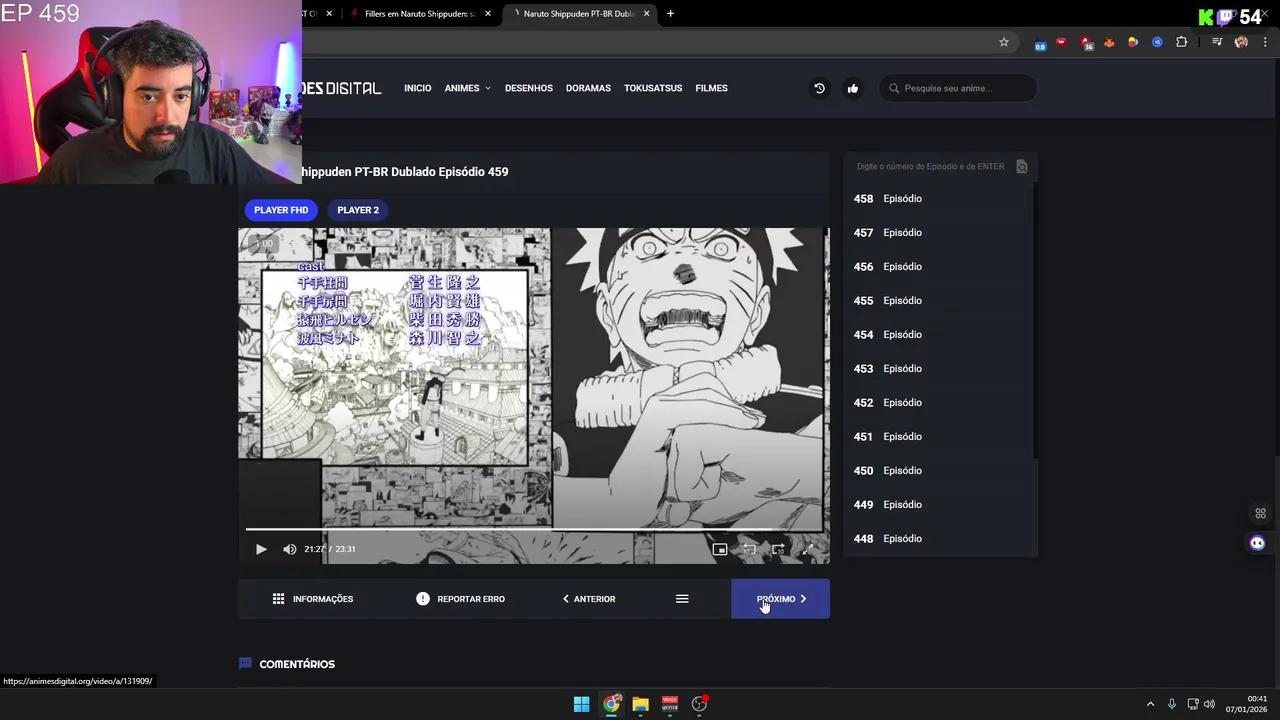
Task: Focus the episode number input field
Action: (930, 167)
